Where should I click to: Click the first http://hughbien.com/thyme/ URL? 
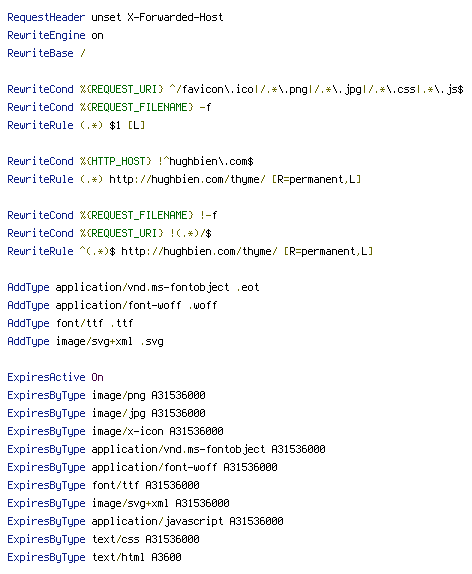(x=187, y=179)
